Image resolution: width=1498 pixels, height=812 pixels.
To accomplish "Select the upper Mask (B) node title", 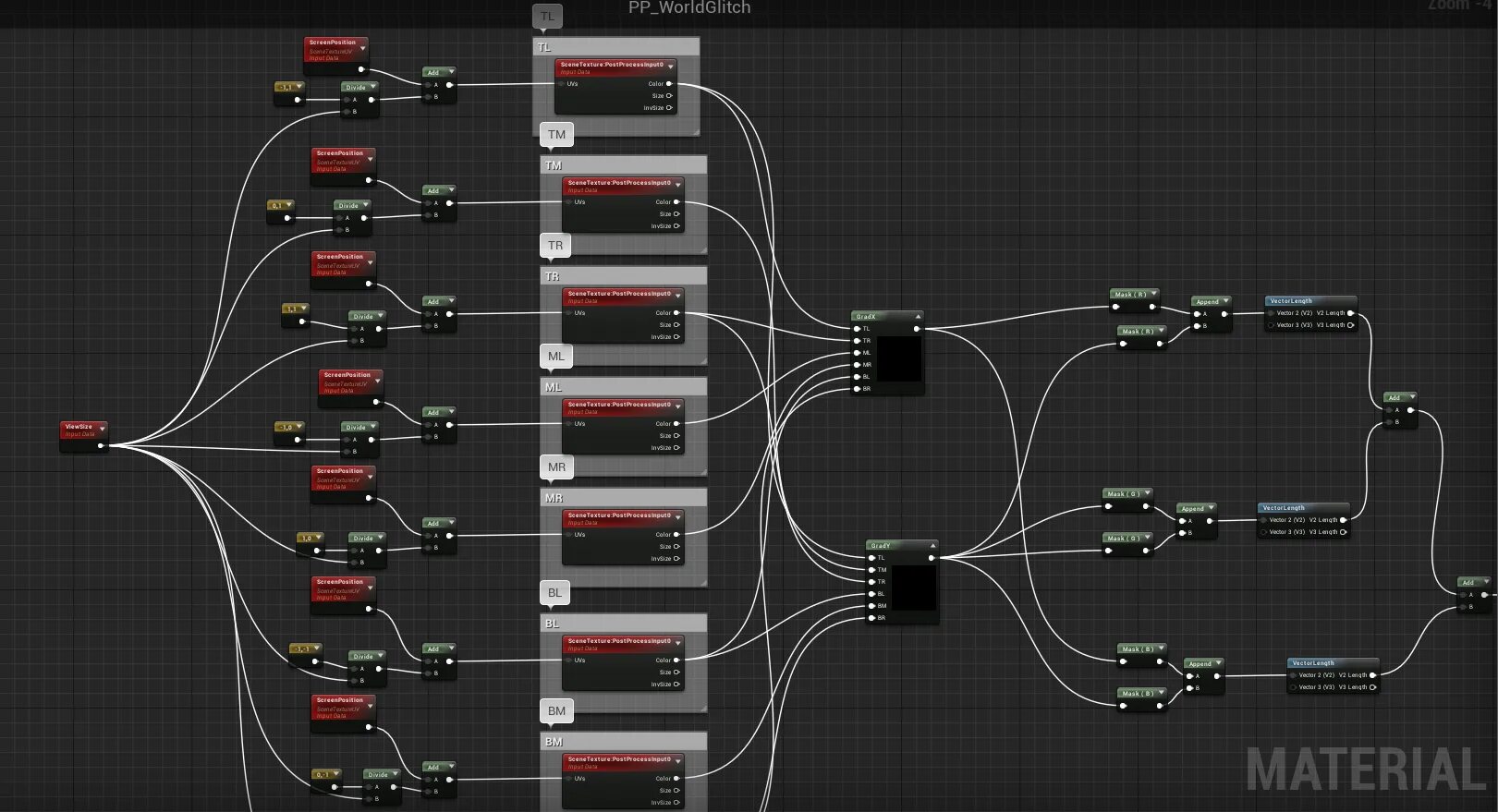I will (1138, 648).
